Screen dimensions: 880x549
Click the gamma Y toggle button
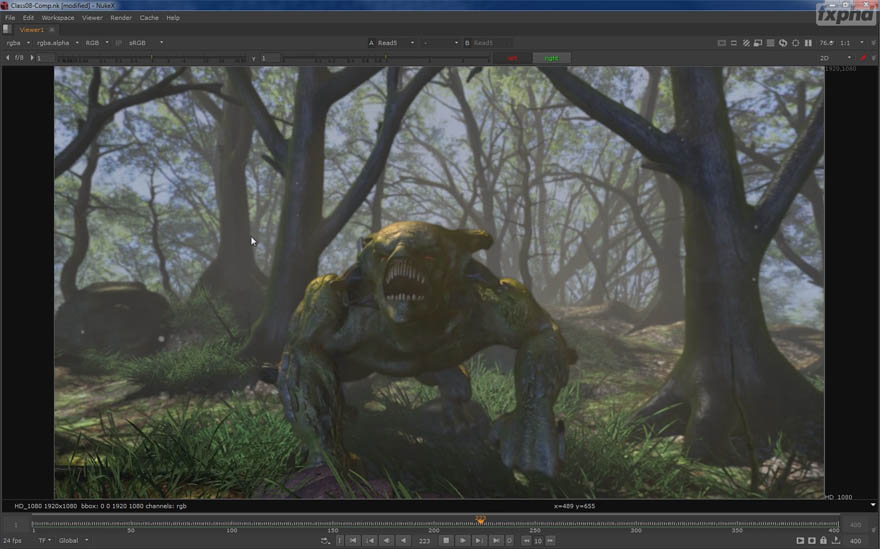click(x=254, y=58)
